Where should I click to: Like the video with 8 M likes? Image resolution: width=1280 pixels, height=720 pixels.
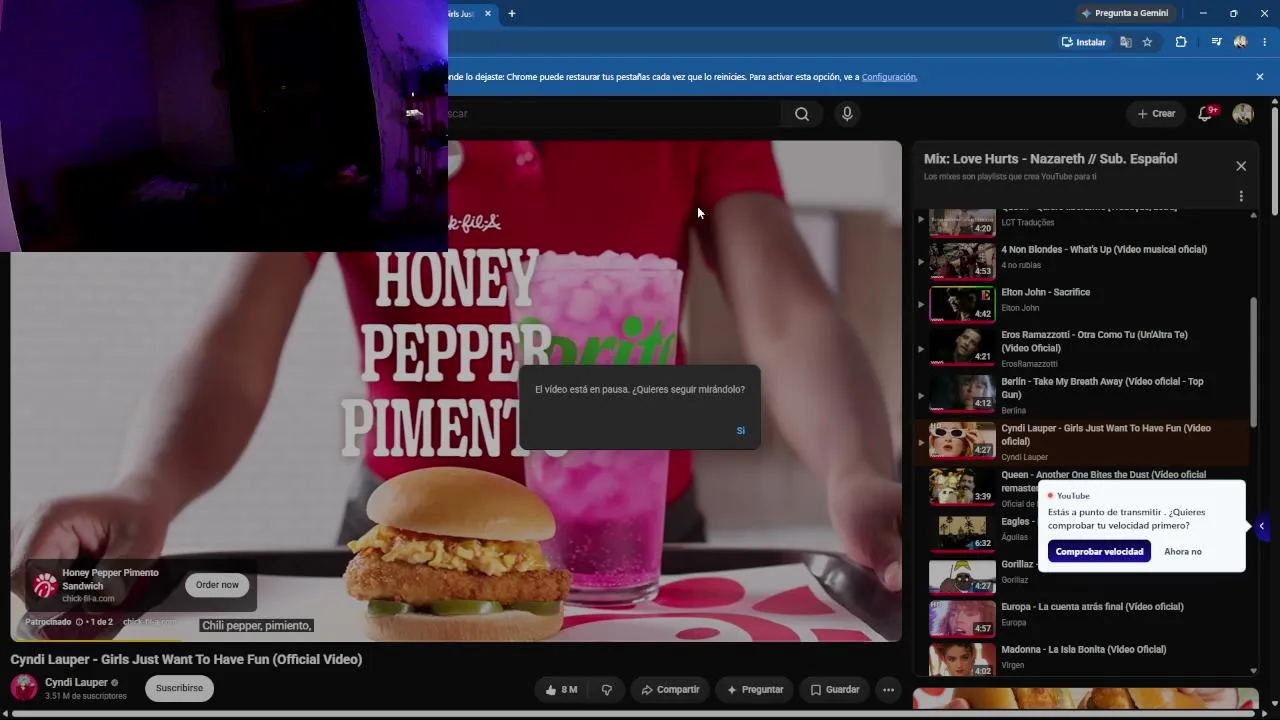pyautogui.click(x=561, y=690)
